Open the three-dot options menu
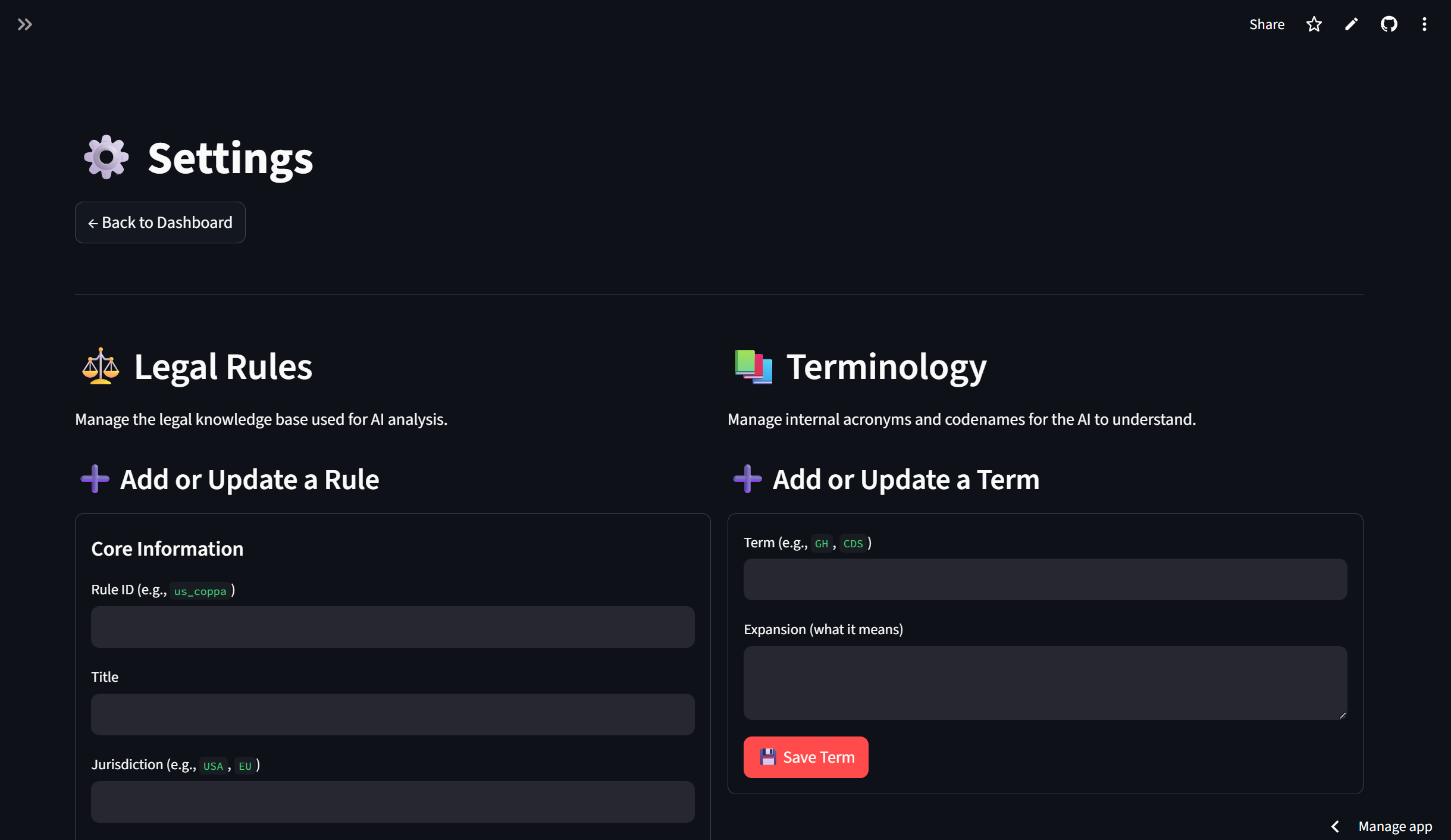The image size is (1451, 840). point(1424,24)
